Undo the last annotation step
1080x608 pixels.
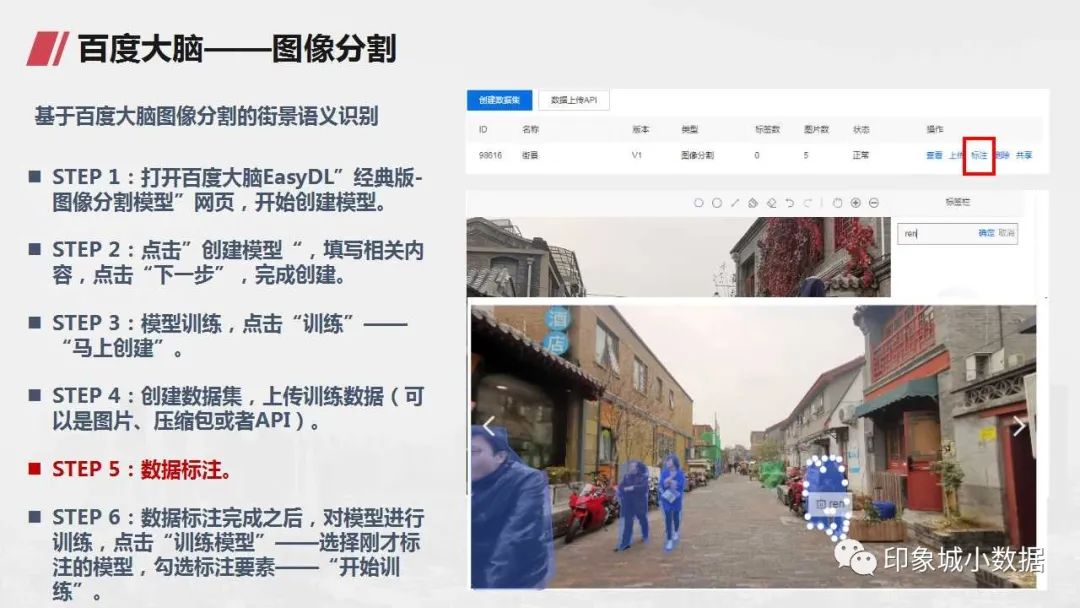tap(789, 203)
